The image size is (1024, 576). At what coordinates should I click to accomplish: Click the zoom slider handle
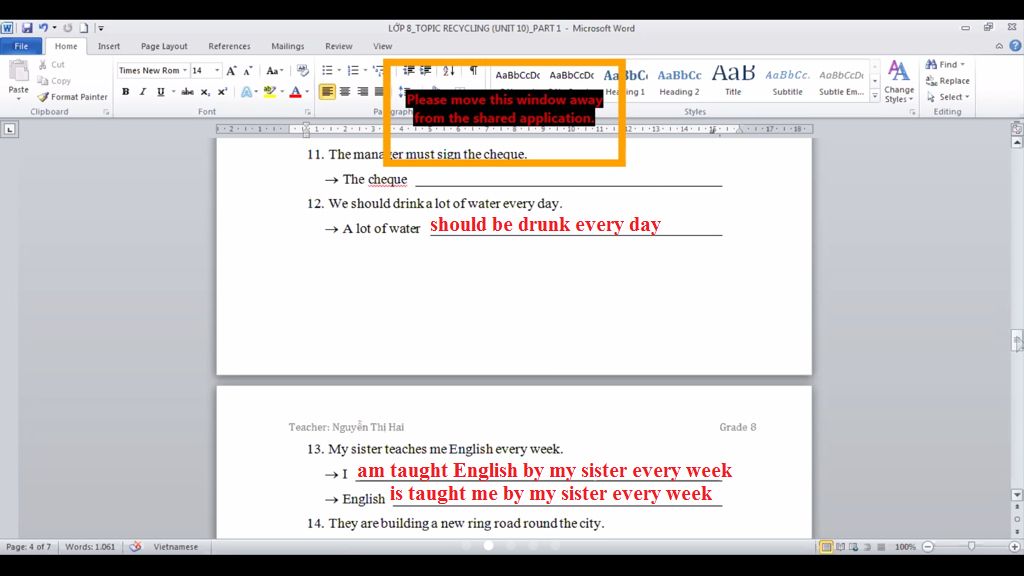971,547
